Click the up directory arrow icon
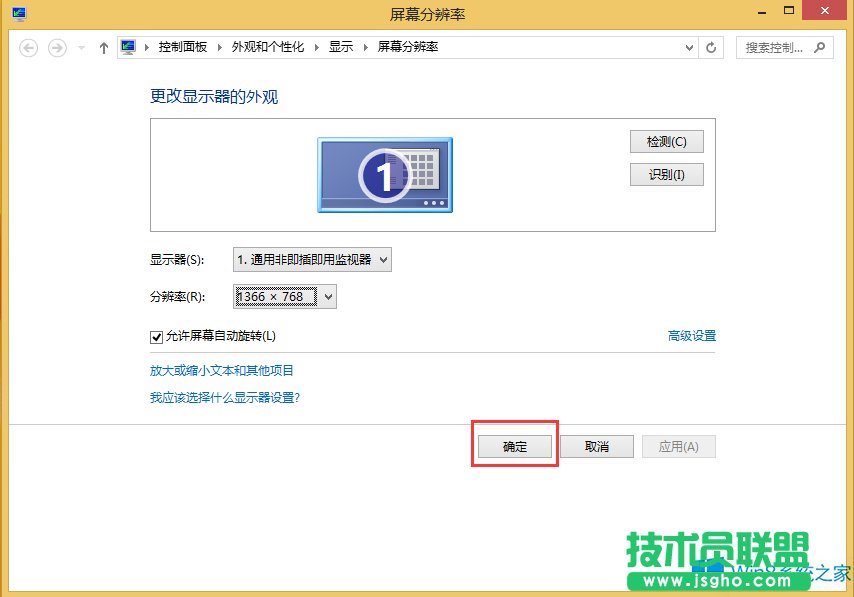 click(x=104, y=46)
